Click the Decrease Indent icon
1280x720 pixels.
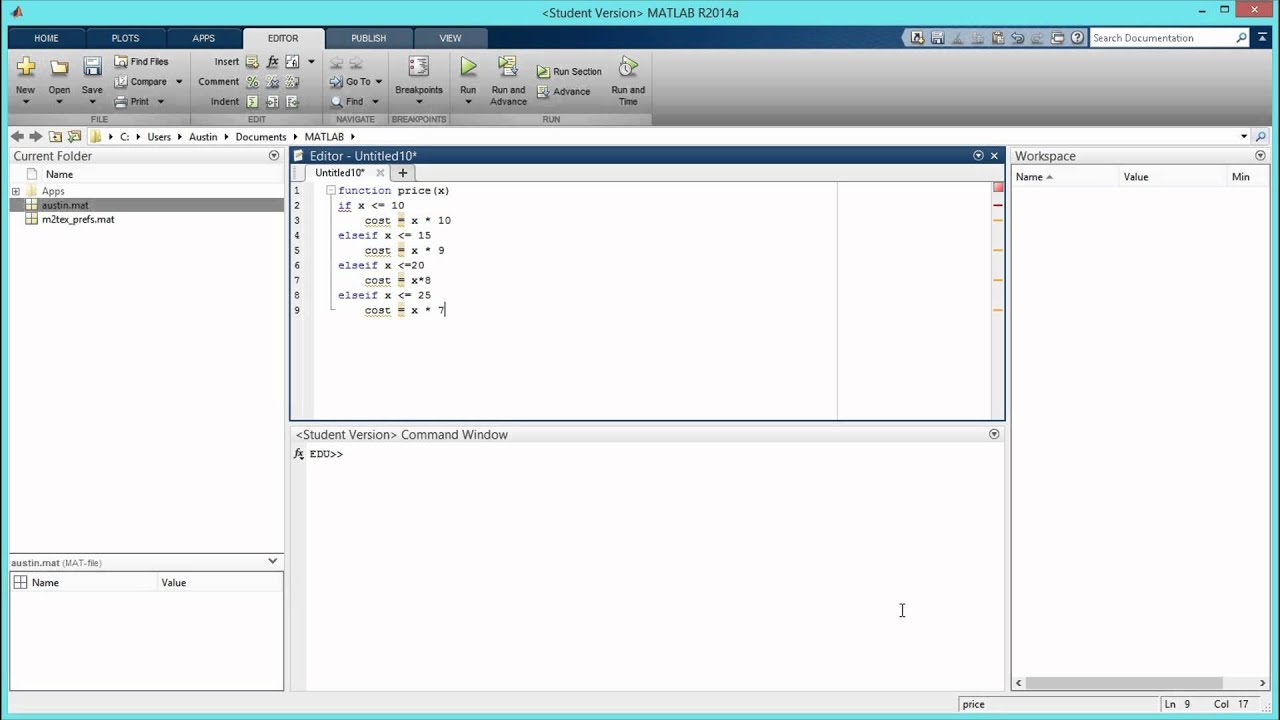[292, 102]
